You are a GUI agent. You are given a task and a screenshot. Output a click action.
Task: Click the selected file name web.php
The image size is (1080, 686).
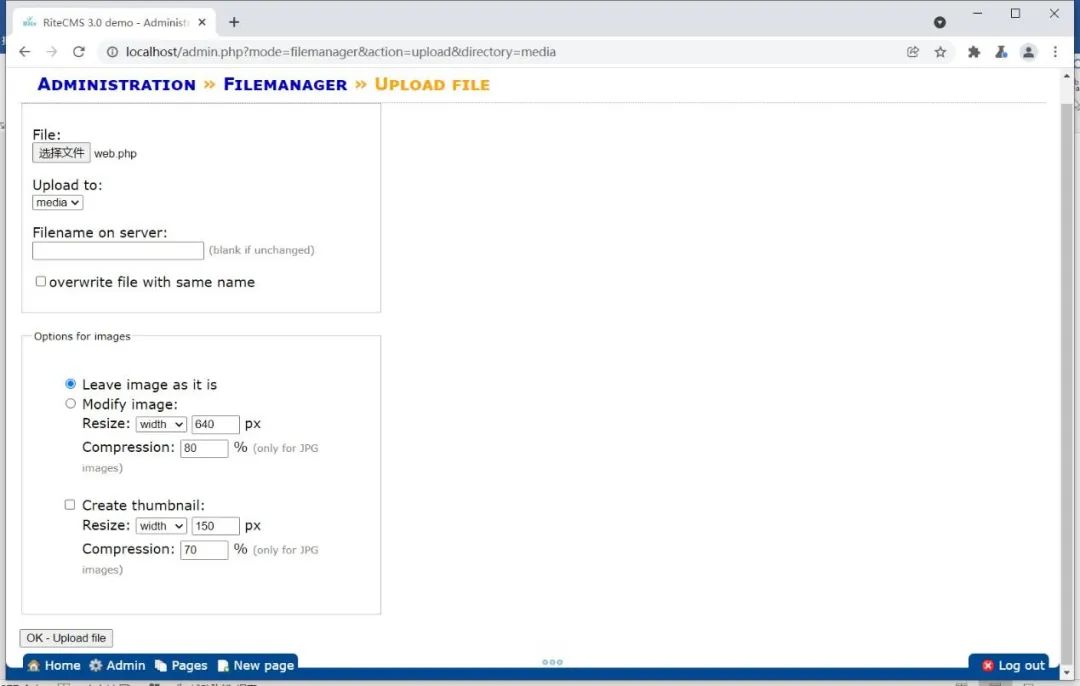click(x=115, y=154)
